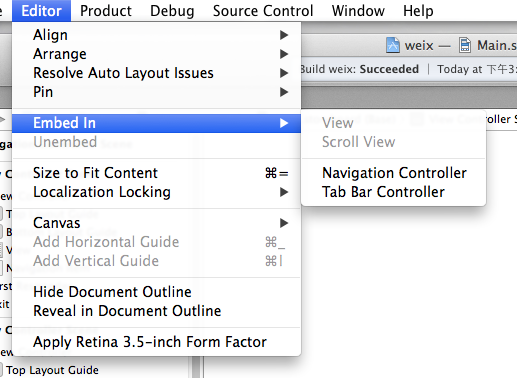Expand the Align submenu arrow
517x378 pixels.
(x=284, y=35)
